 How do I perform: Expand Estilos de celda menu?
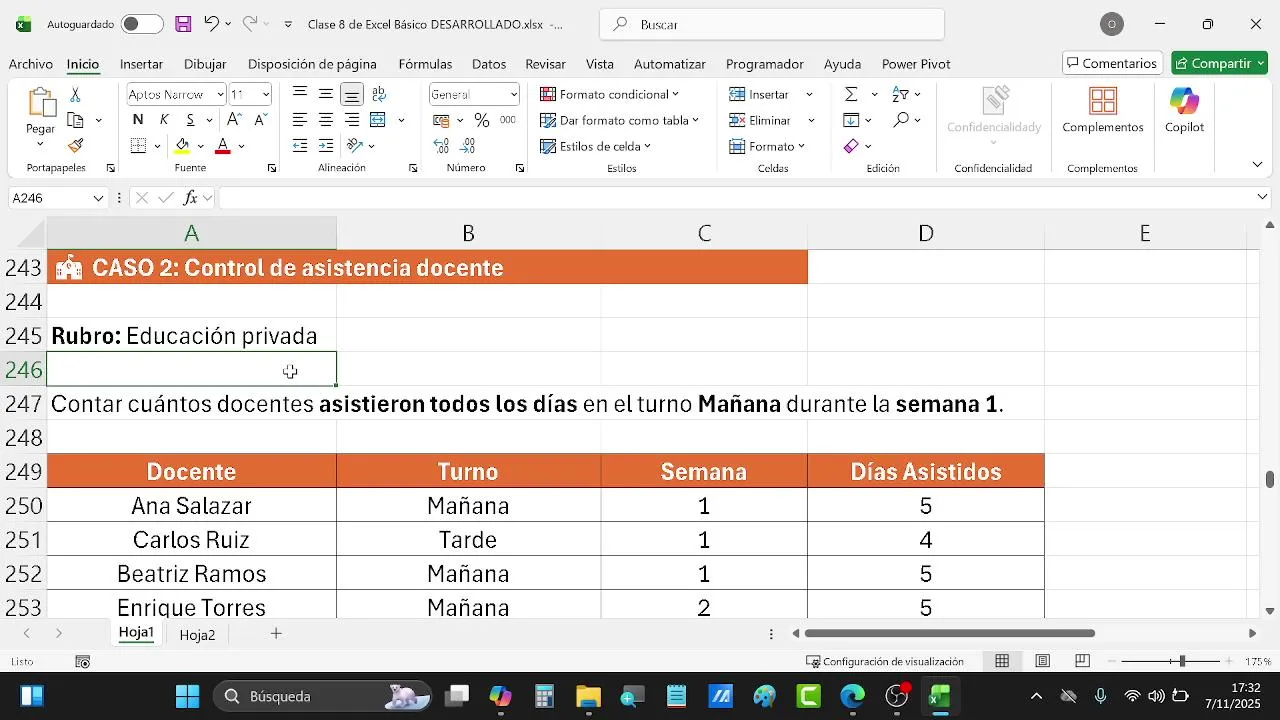pos(595,146)
